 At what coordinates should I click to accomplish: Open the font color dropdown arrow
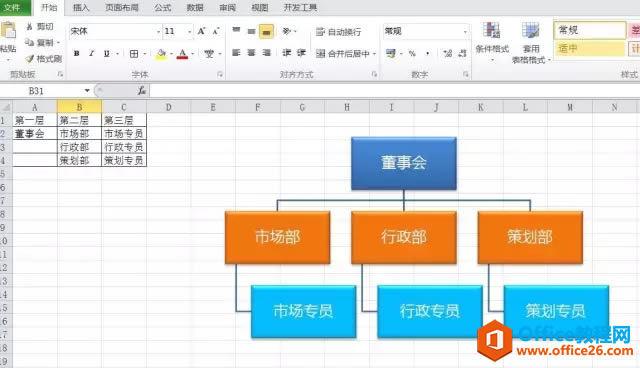click(x=192, y=54)
